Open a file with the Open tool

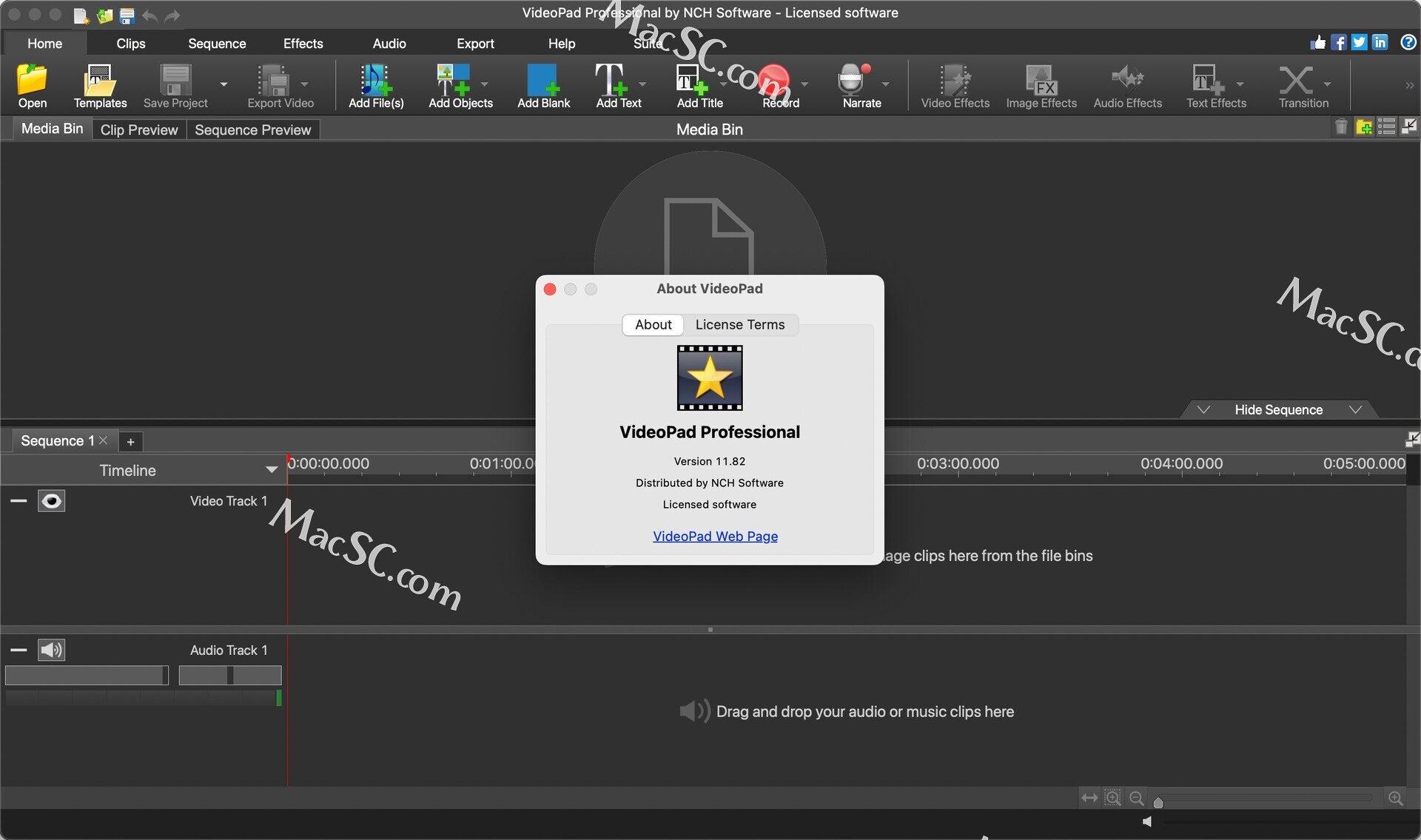(x=31, y=85)
